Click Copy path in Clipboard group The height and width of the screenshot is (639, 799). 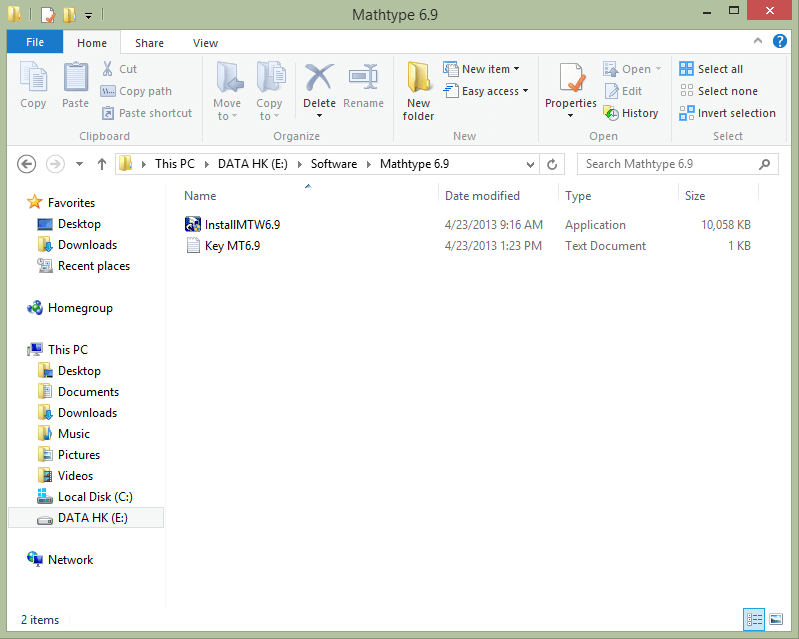pos(136,91)
